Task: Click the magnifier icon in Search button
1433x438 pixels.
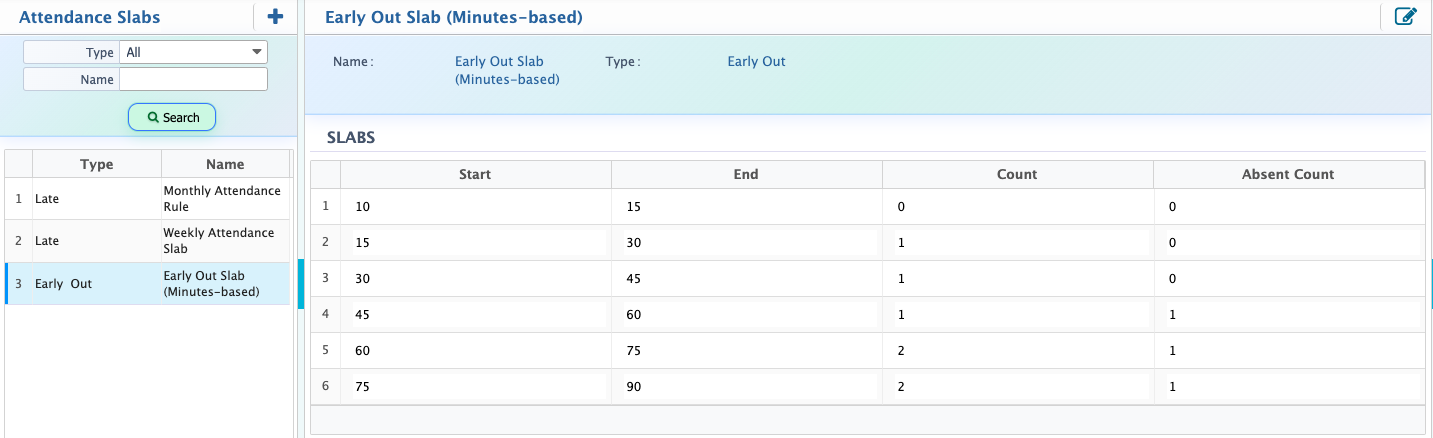Action: click(153, 117)
